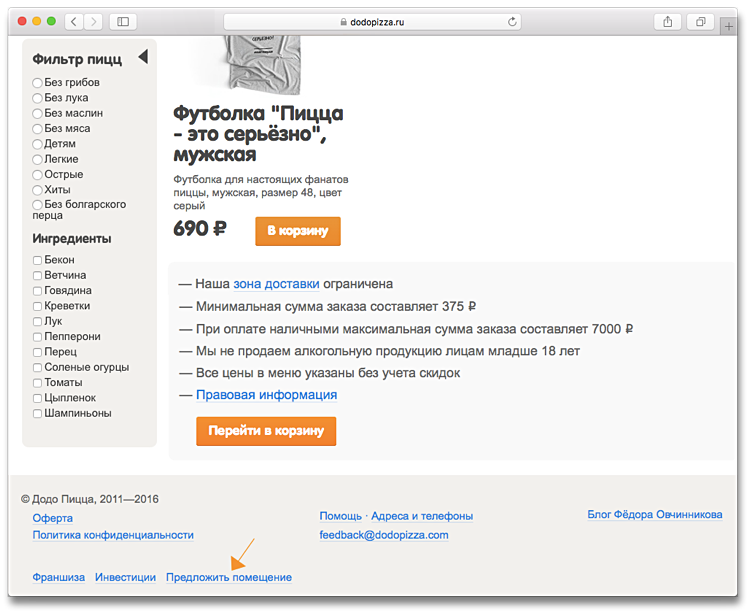Screen dimensions: 750x611
Task: Reload the dodopizza.ru page
Action: coord(512,22)
